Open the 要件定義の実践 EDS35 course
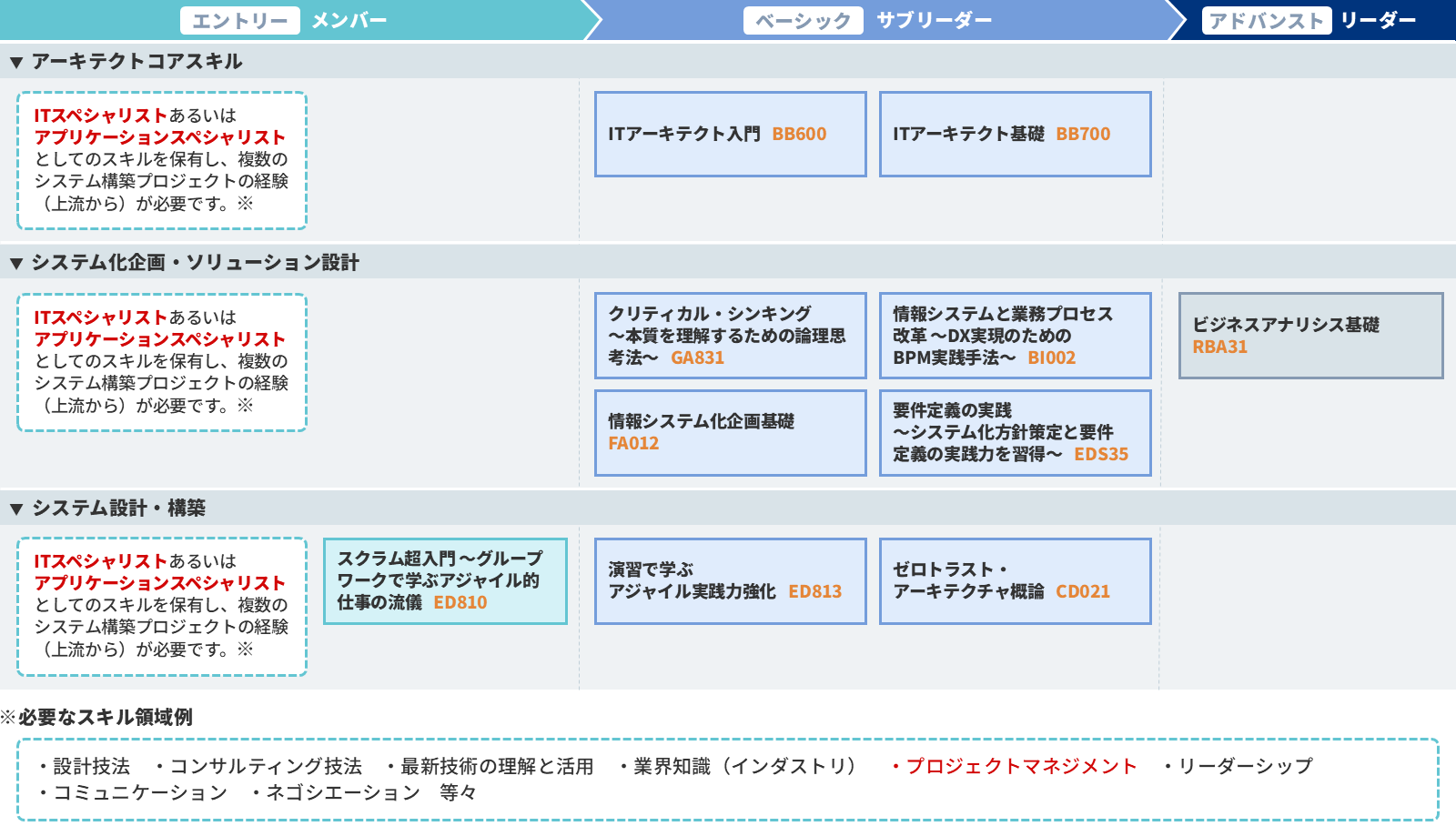 pyautogui.click(x=1015, y=433)
